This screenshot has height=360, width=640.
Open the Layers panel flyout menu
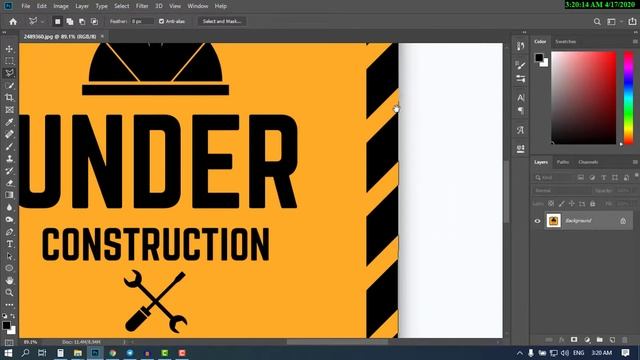coord(635,162)
